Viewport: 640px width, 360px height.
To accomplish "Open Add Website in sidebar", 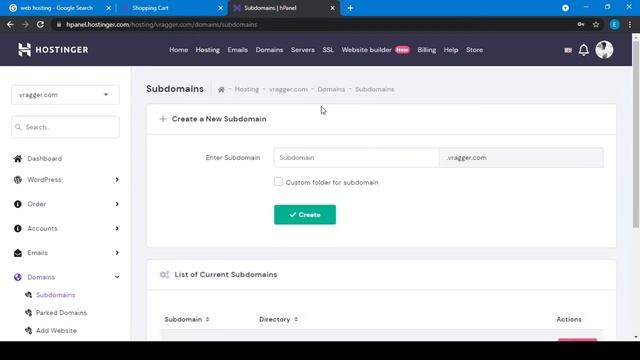I will (56, 331).
